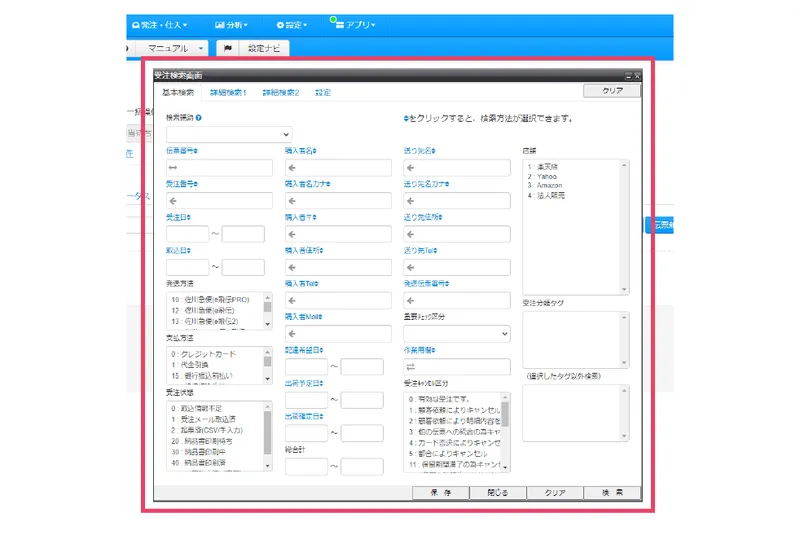Select 都合によりキャンセル in cancel list

[x=448, y=453]
